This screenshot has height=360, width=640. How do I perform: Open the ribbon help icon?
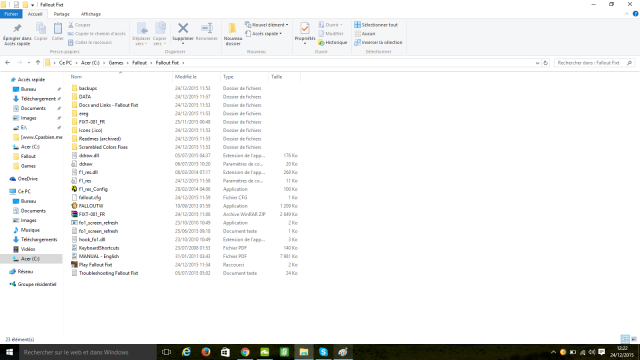[x=636, y=14]
